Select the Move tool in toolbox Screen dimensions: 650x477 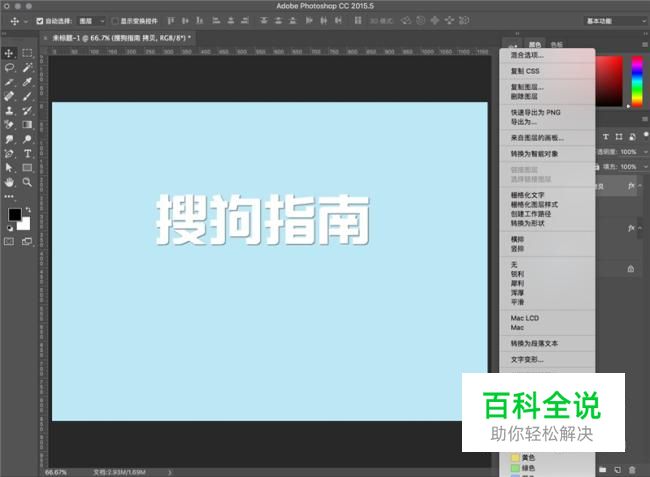(x=9, y=53)
